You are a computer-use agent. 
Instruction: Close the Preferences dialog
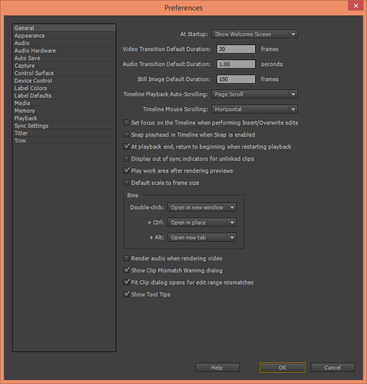coord(356,6)
